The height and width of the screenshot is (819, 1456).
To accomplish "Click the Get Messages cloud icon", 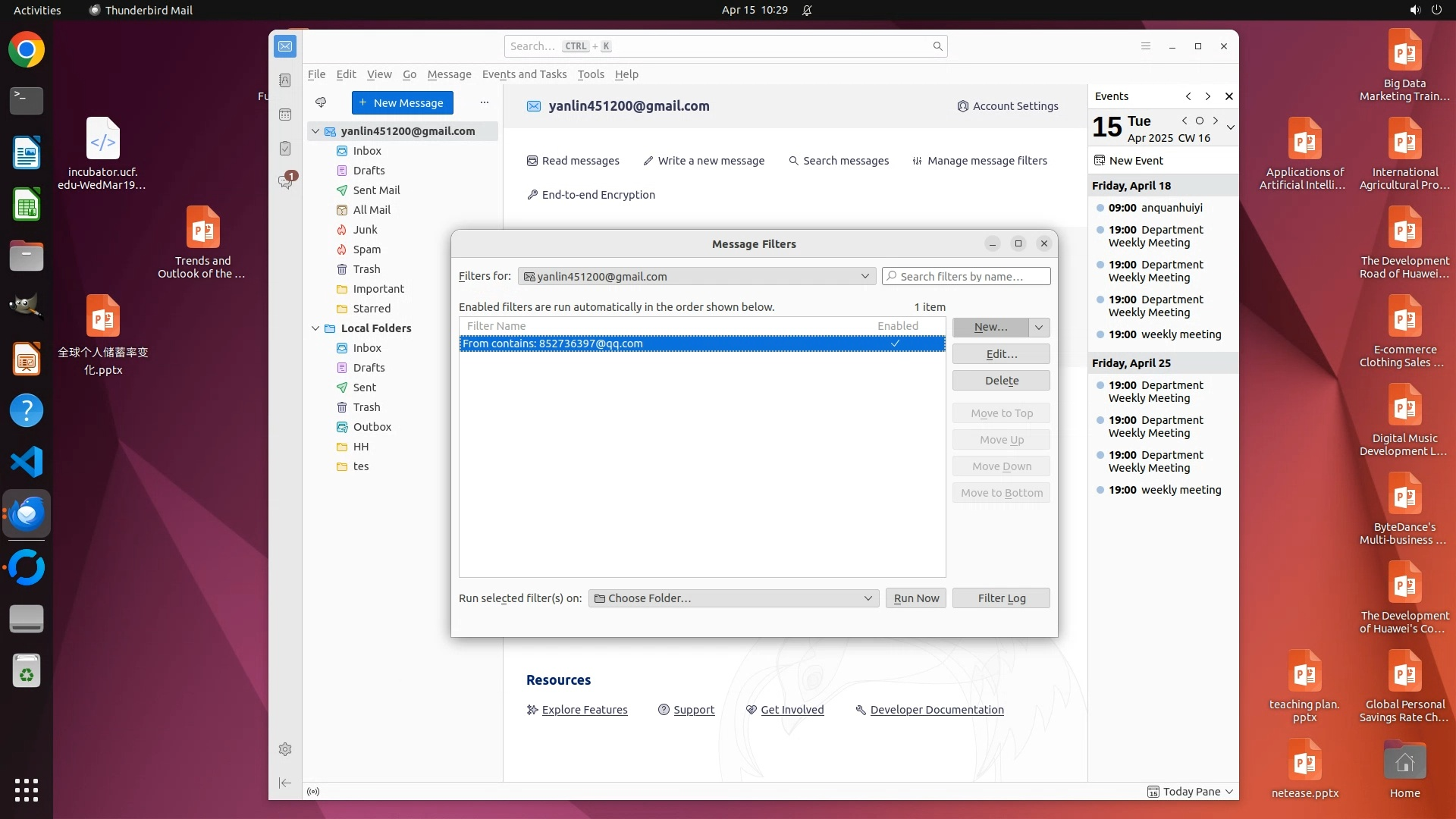I will pos(321,102).
